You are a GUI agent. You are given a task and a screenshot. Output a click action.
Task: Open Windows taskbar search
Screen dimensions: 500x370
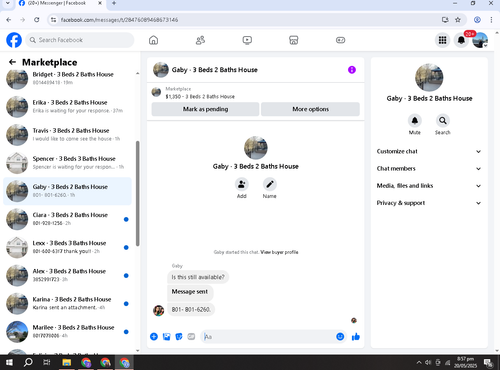(28, 362)
